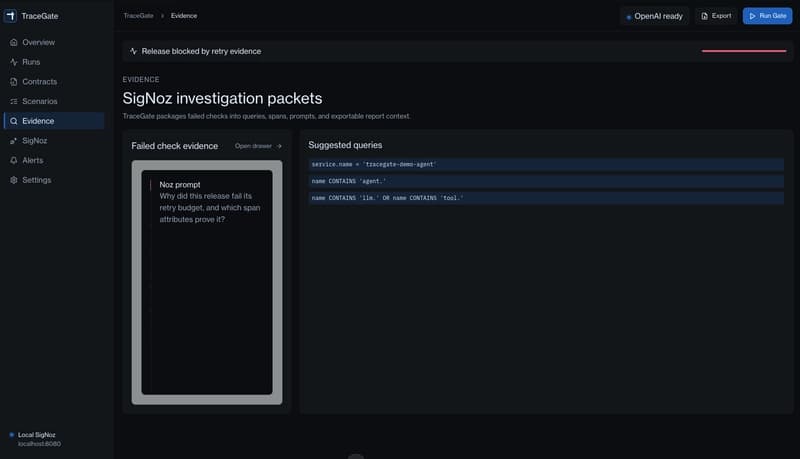Screen dimensions: 800x459
Task: Open the SigNoz sidebar item
Action: tap(54, 141)
